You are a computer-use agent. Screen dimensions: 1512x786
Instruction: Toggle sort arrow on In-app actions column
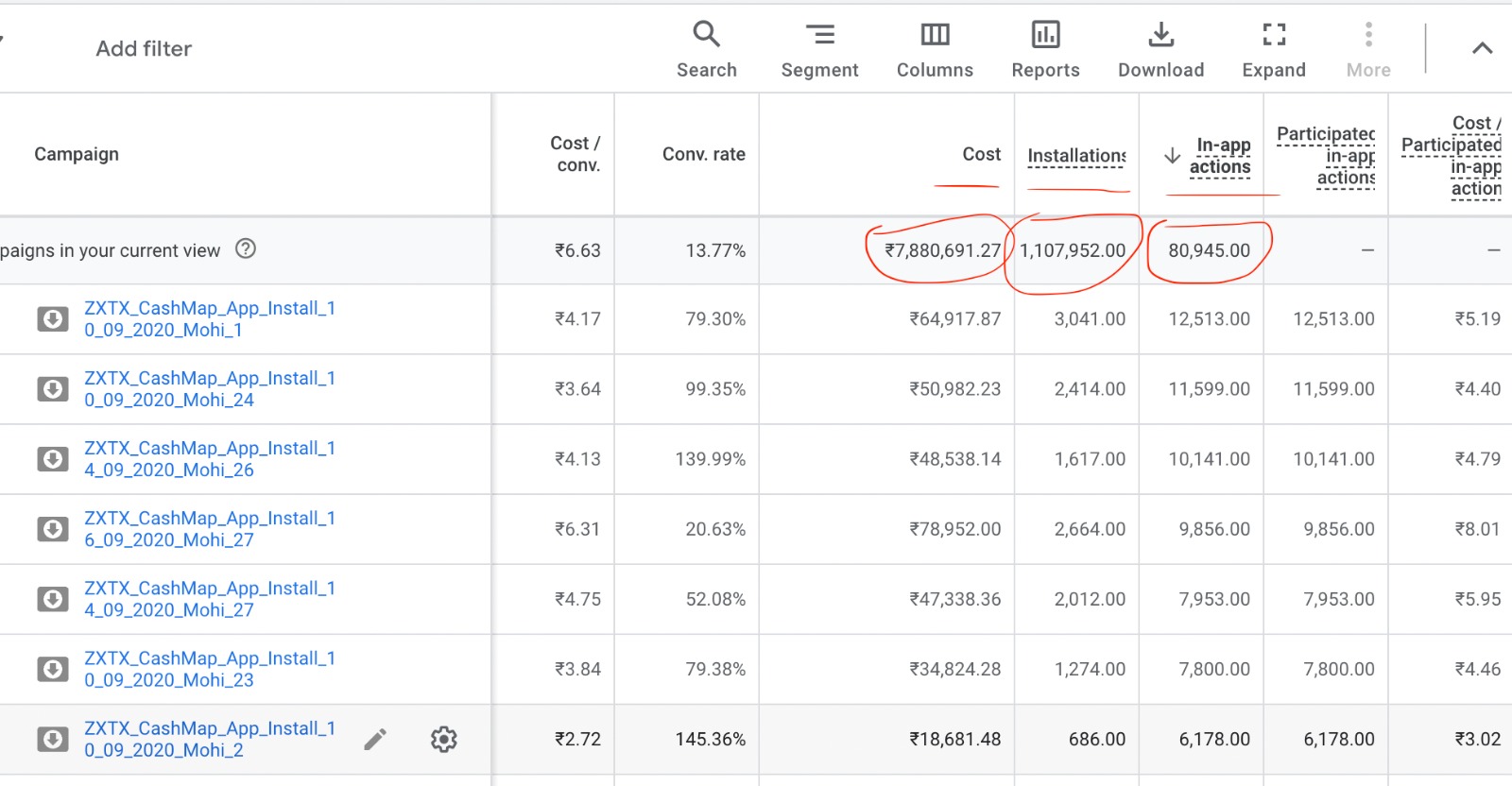tap(1172, 155)
